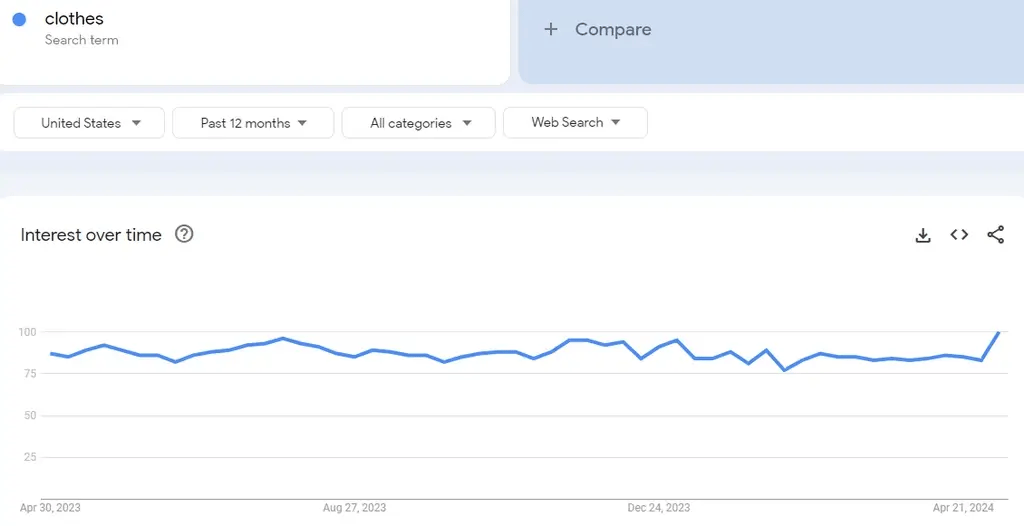
Task: Open the United States region dropdown
Action: 89,123
